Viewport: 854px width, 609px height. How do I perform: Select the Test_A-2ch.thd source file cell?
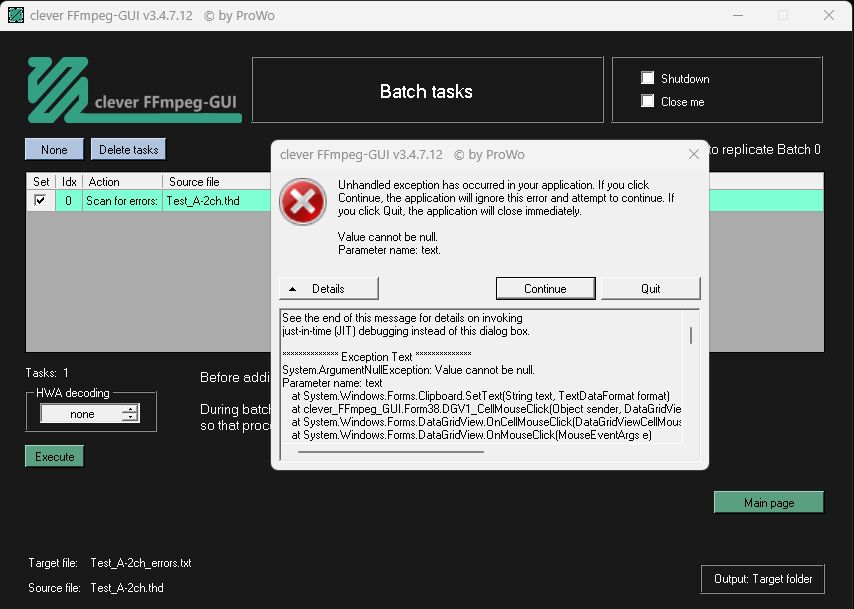(217, 200)
